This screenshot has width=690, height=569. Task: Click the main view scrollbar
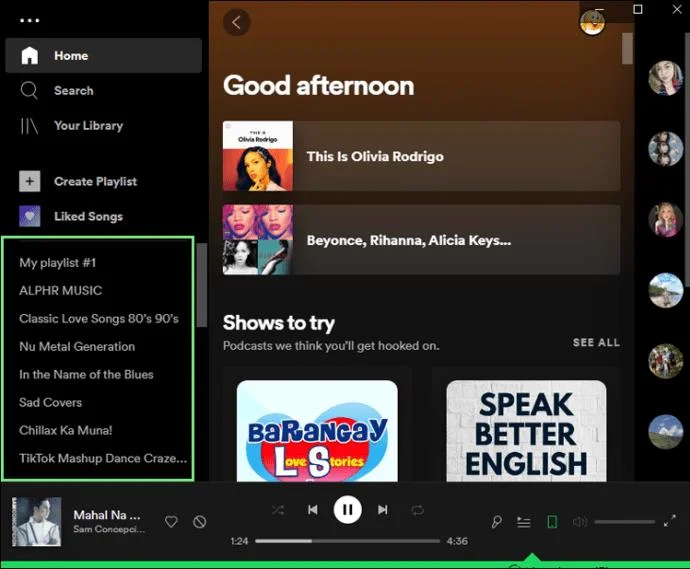(627, 48)
